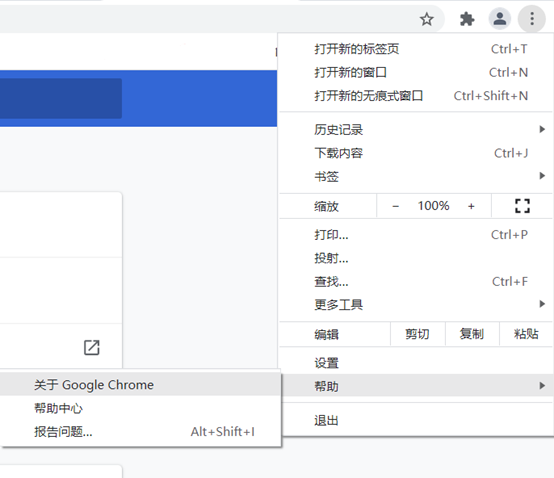Open 帮助中心 from the submenu
Image resolution: width=554 pixels, height=478 pixels.
pos(140,408)
